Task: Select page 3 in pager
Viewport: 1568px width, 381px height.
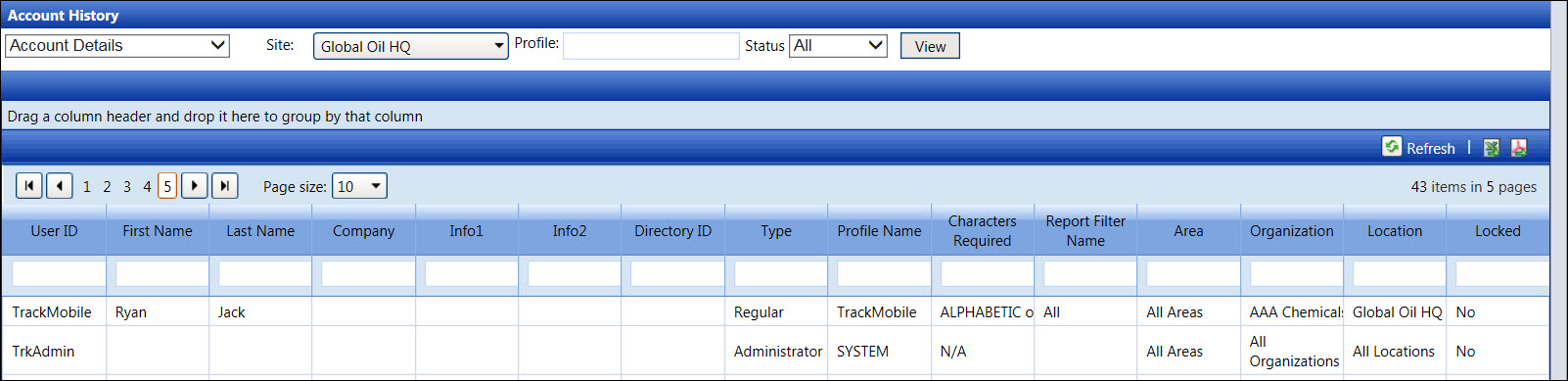Action: click(127, 186)
